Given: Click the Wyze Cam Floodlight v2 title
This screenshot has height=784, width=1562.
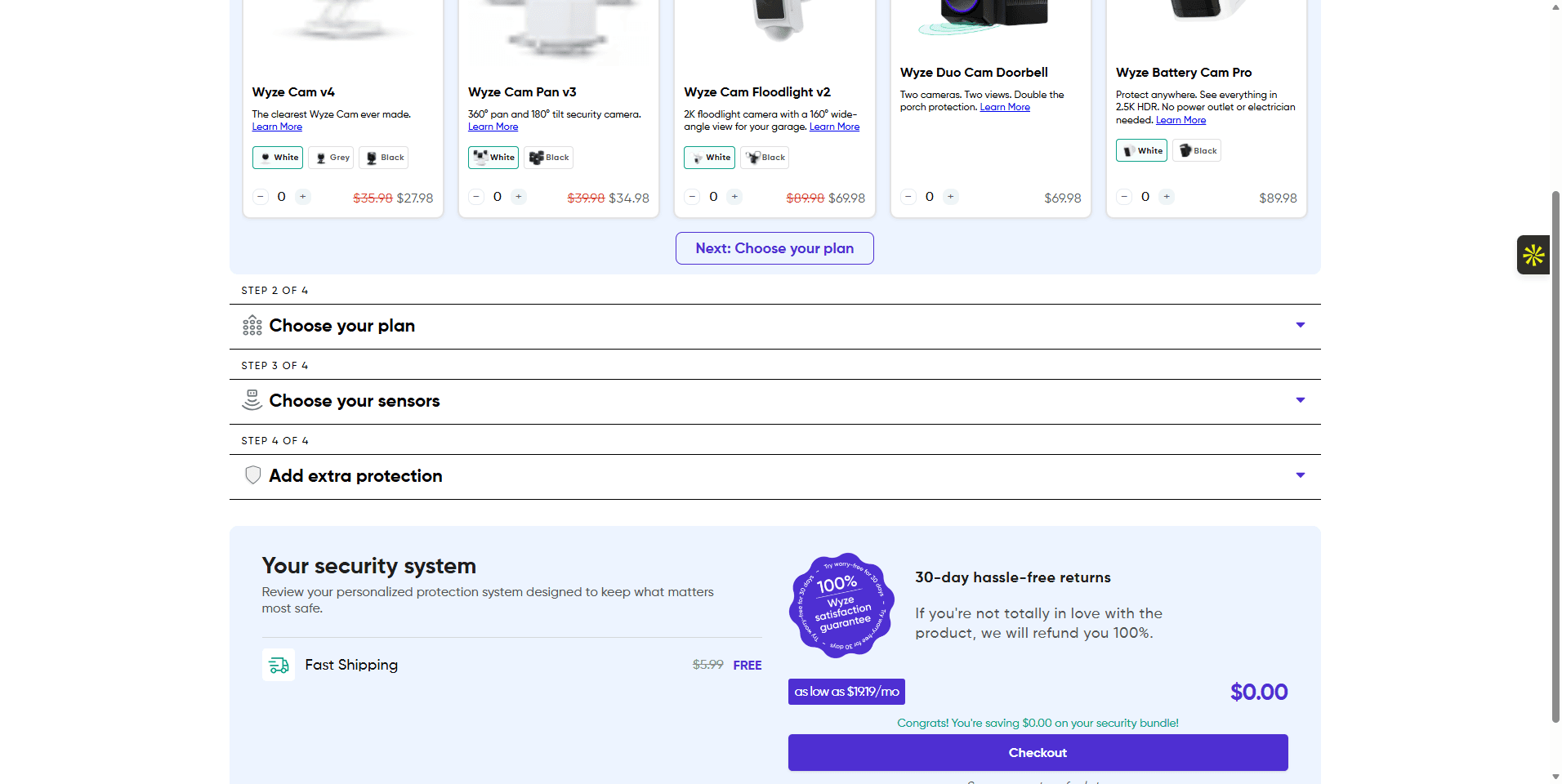Looking at the screenshot, I should pos(757,92).
